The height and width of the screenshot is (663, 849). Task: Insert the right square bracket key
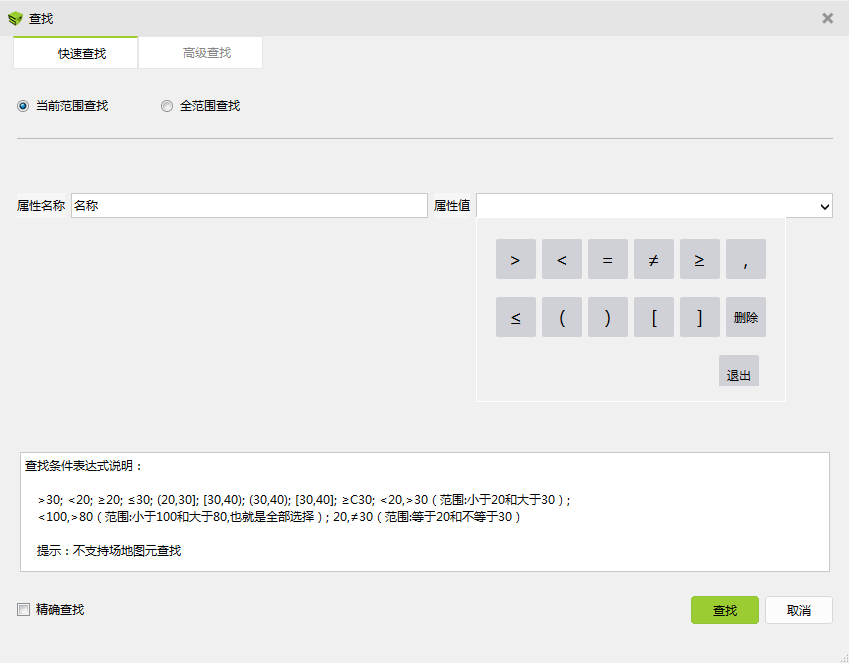click(700, 317)
